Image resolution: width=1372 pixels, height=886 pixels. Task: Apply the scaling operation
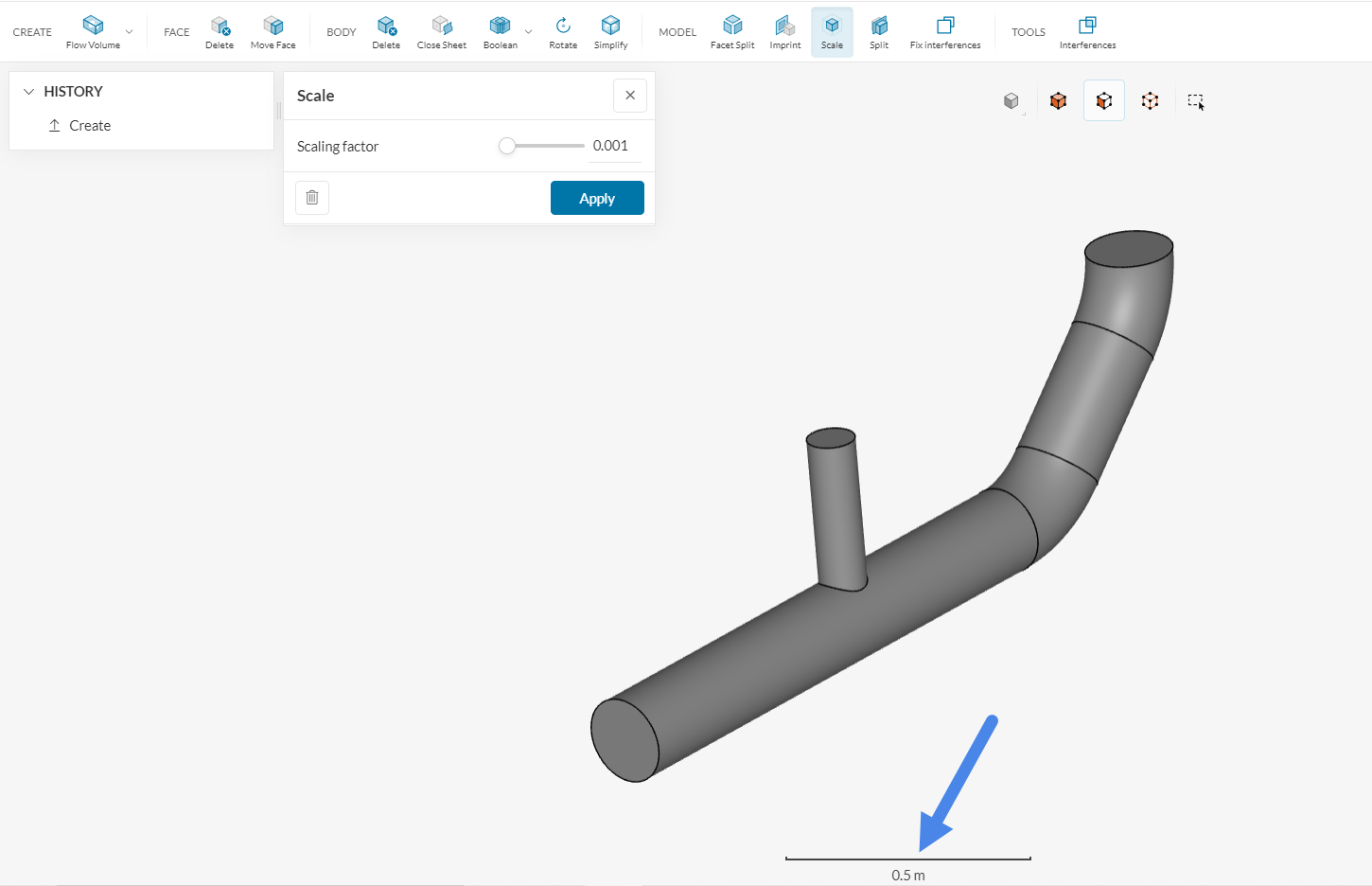(597, 198)
